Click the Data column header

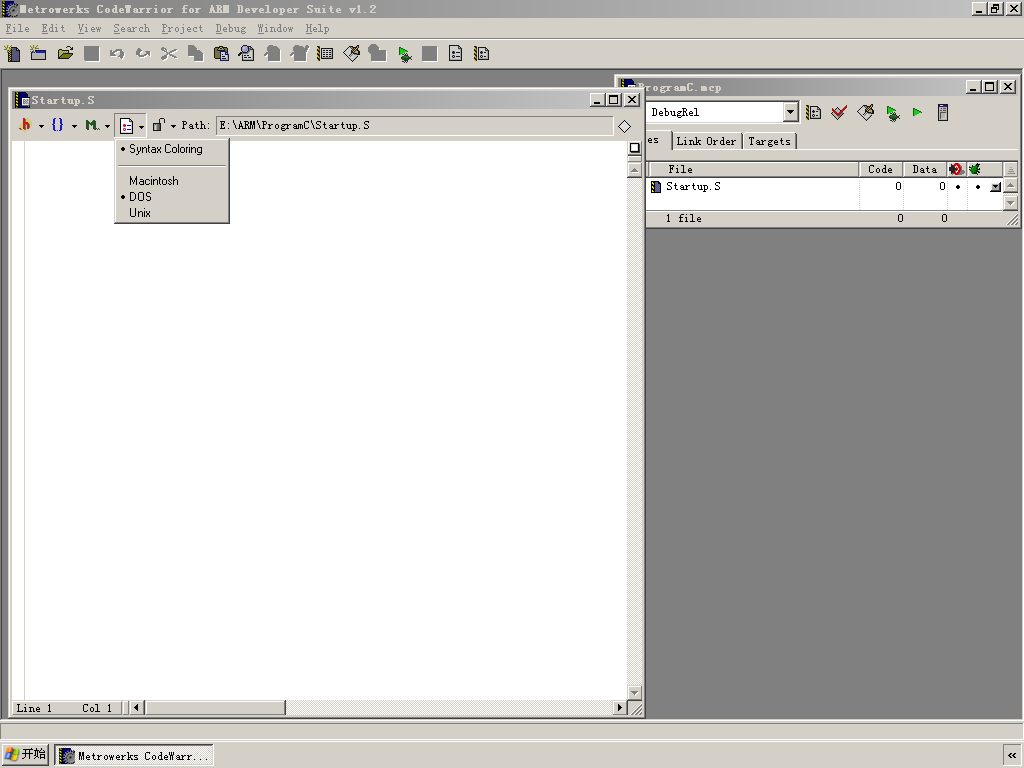(925, 169)
